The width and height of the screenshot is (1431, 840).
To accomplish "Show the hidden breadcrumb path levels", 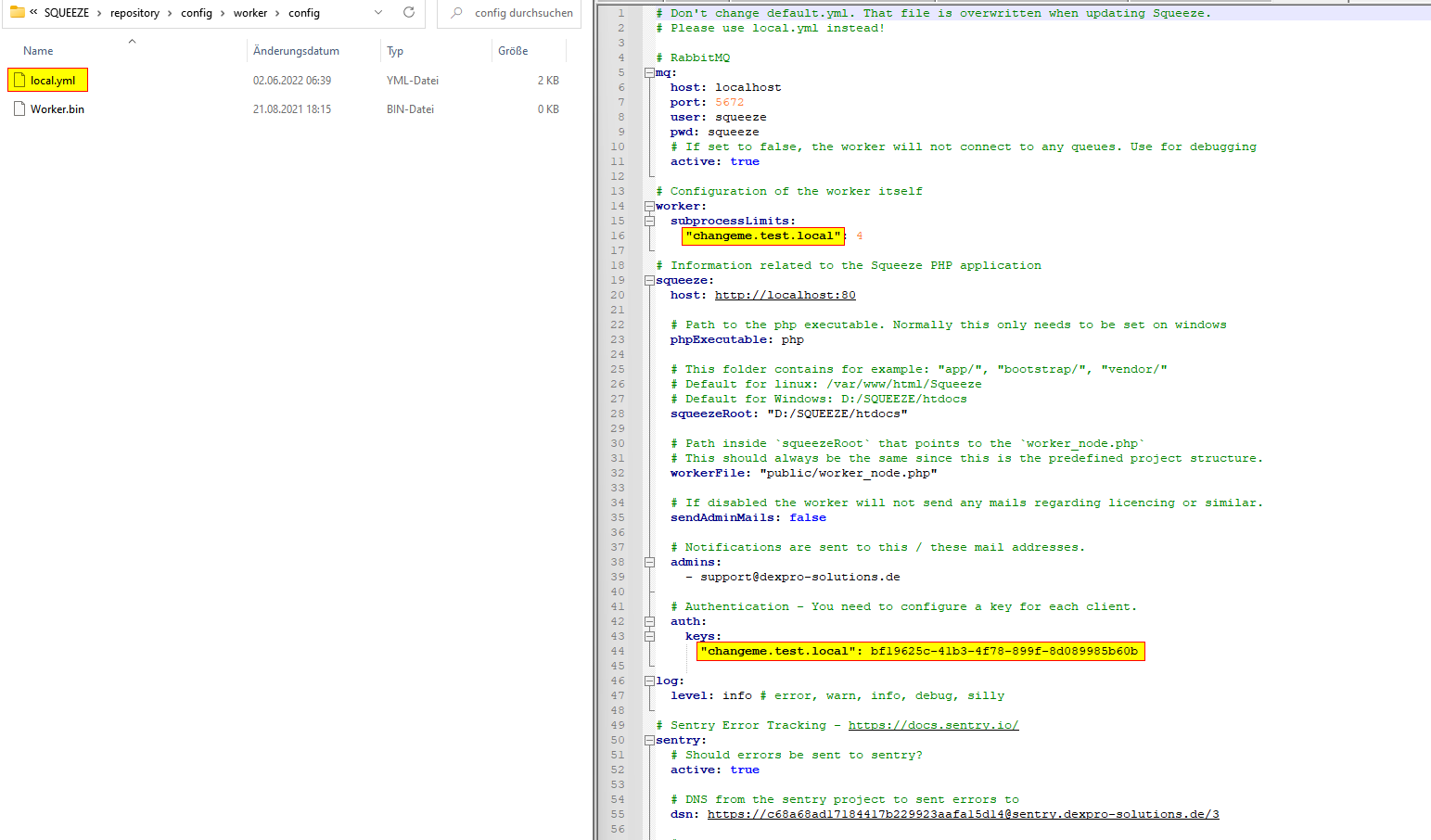I will pyautogui.click(x=33, y=12).
